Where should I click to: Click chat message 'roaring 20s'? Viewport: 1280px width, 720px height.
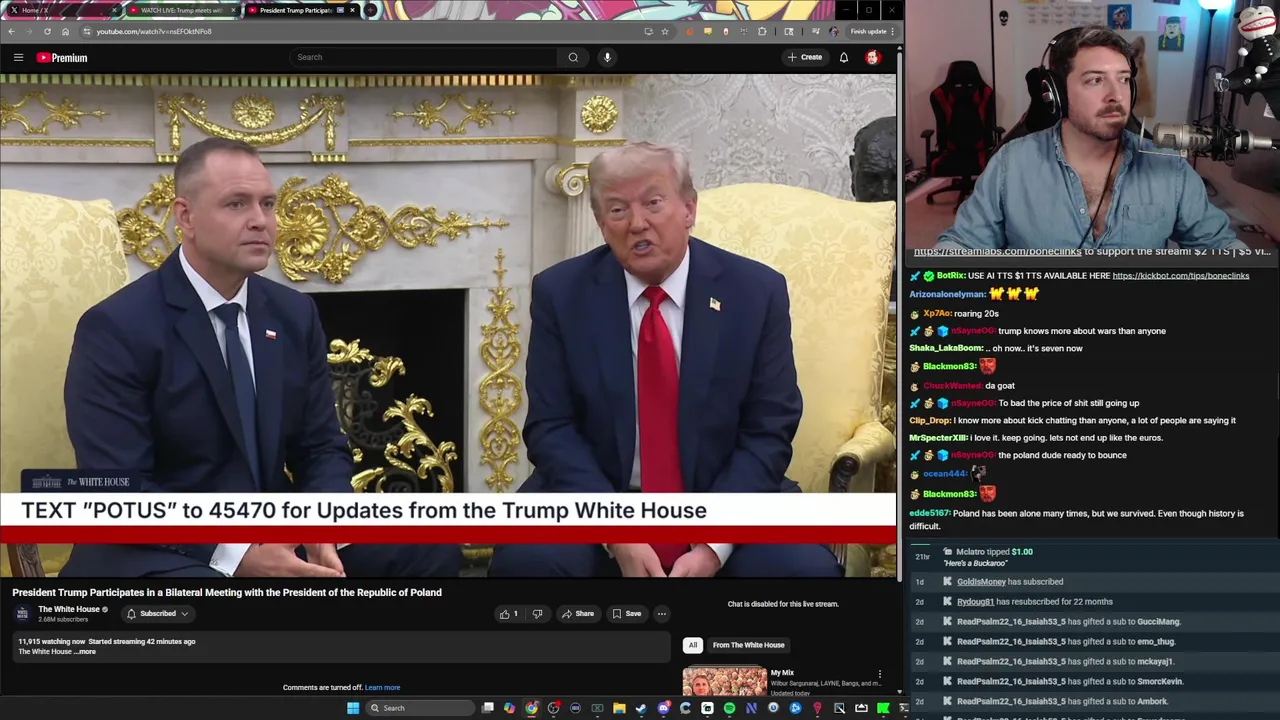[x=976, y=313]
